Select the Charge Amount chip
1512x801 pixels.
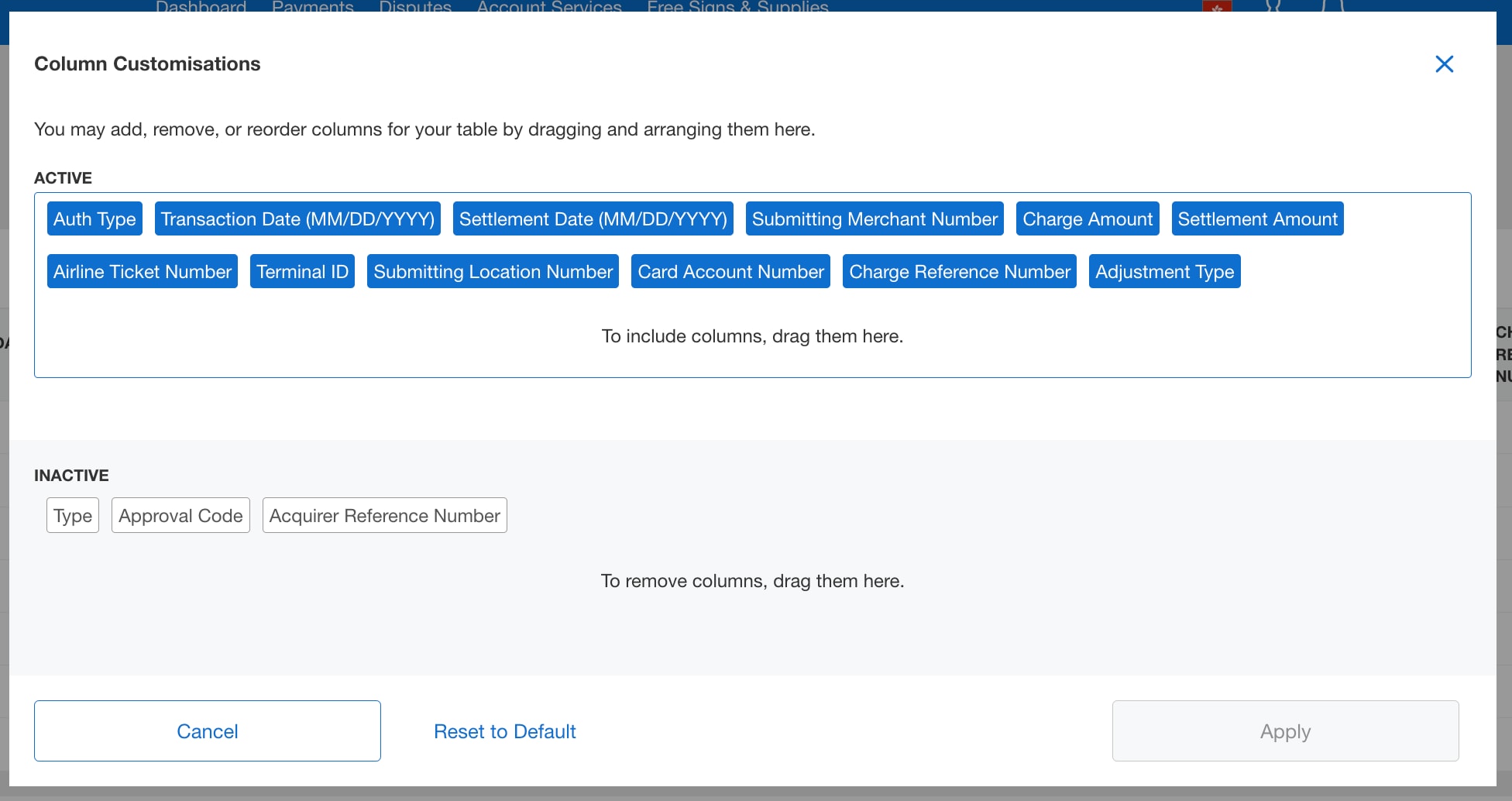[1087, 219]
